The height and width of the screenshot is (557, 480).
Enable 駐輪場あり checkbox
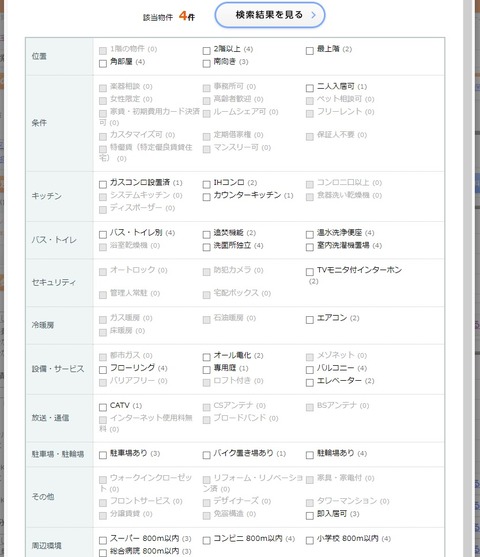(x=309, y=455)
